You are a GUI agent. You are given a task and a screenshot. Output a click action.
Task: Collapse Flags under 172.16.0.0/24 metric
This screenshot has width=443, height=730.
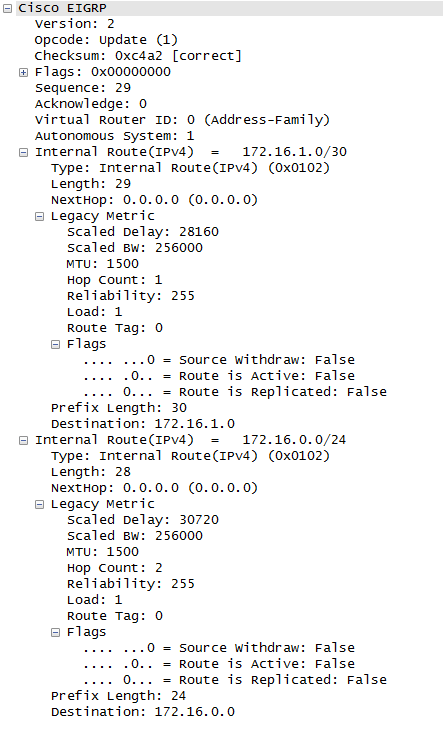[55, 632]
